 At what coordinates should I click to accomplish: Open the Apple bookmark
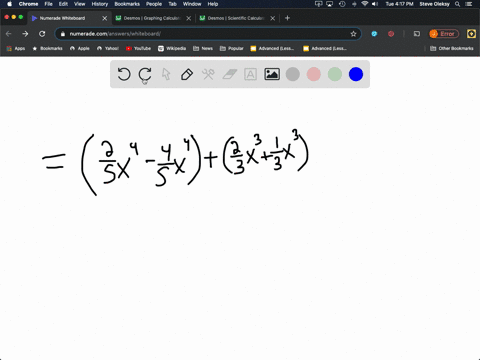(x=80, y=48)
